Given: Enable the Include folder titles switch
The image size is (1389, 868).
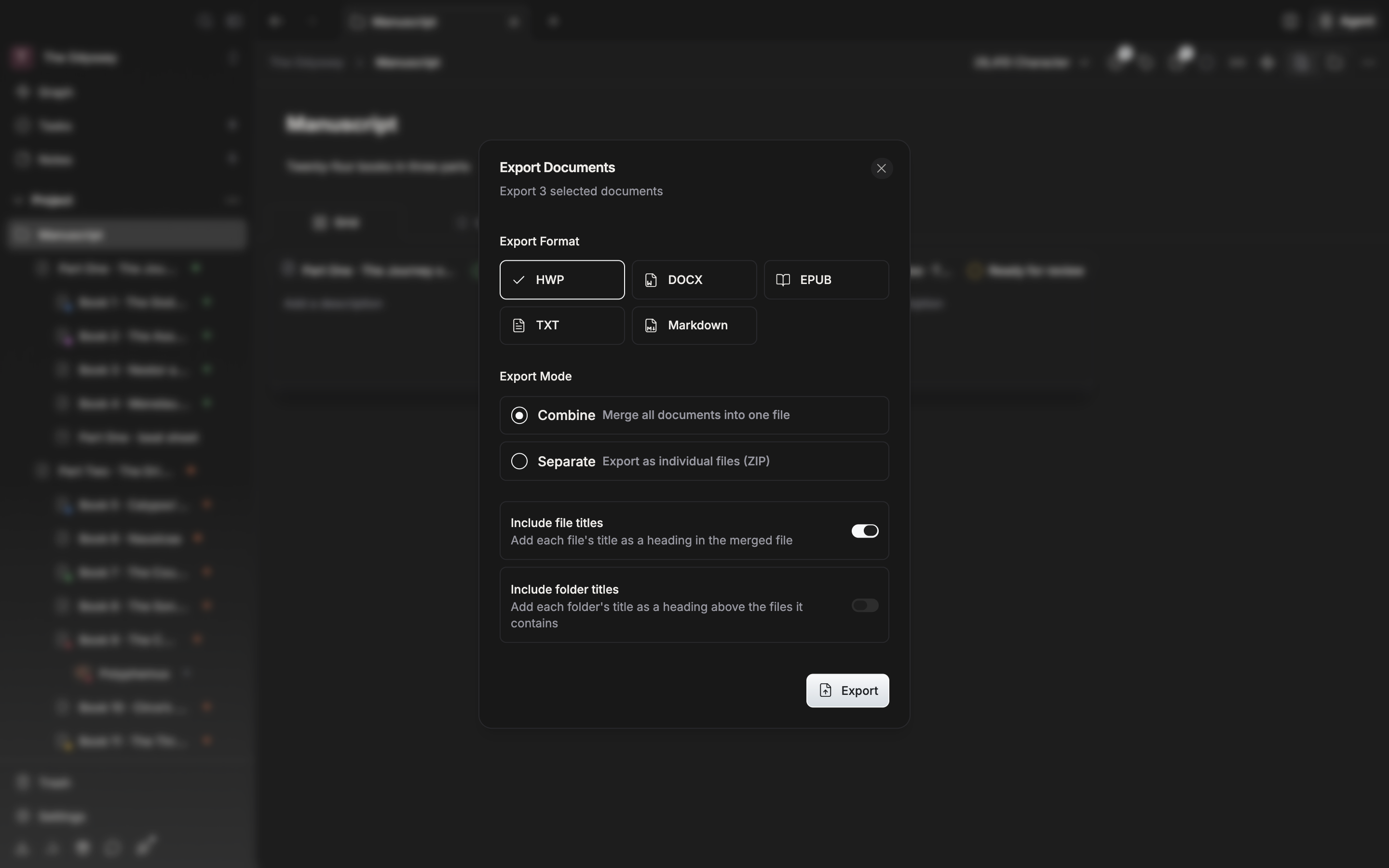Looking at the screenshot, I should click(x=864, y=605).
